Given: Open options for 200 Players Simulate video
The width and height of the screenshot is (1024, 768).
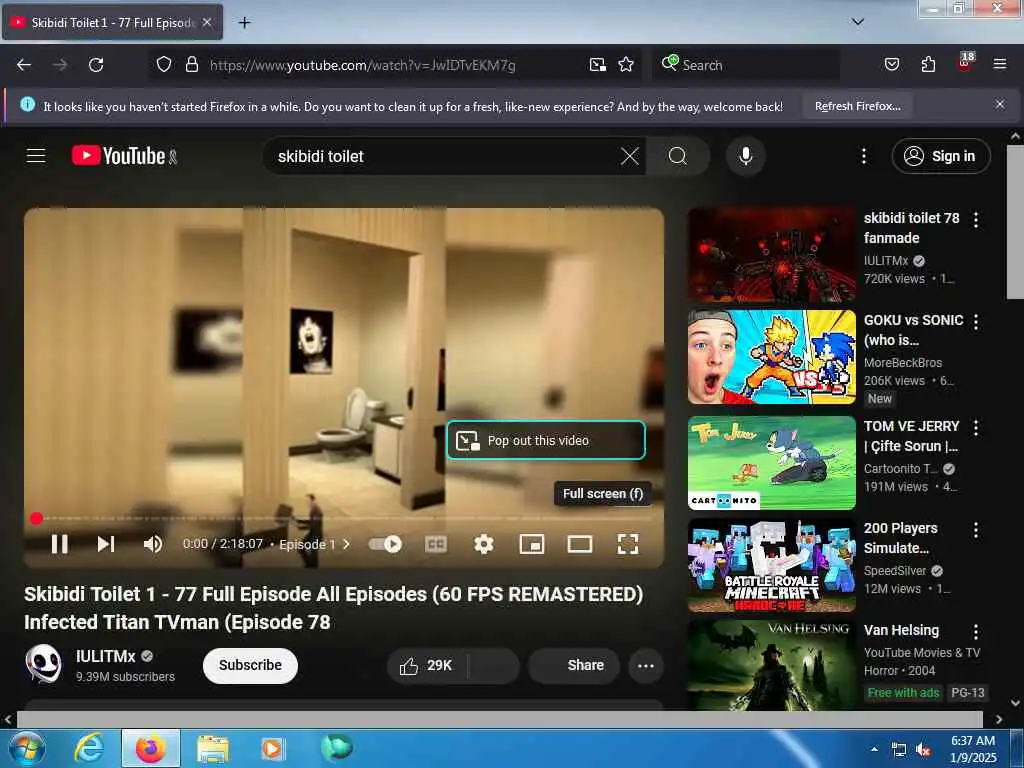Looking at the screenshot, I should [976, 530].
